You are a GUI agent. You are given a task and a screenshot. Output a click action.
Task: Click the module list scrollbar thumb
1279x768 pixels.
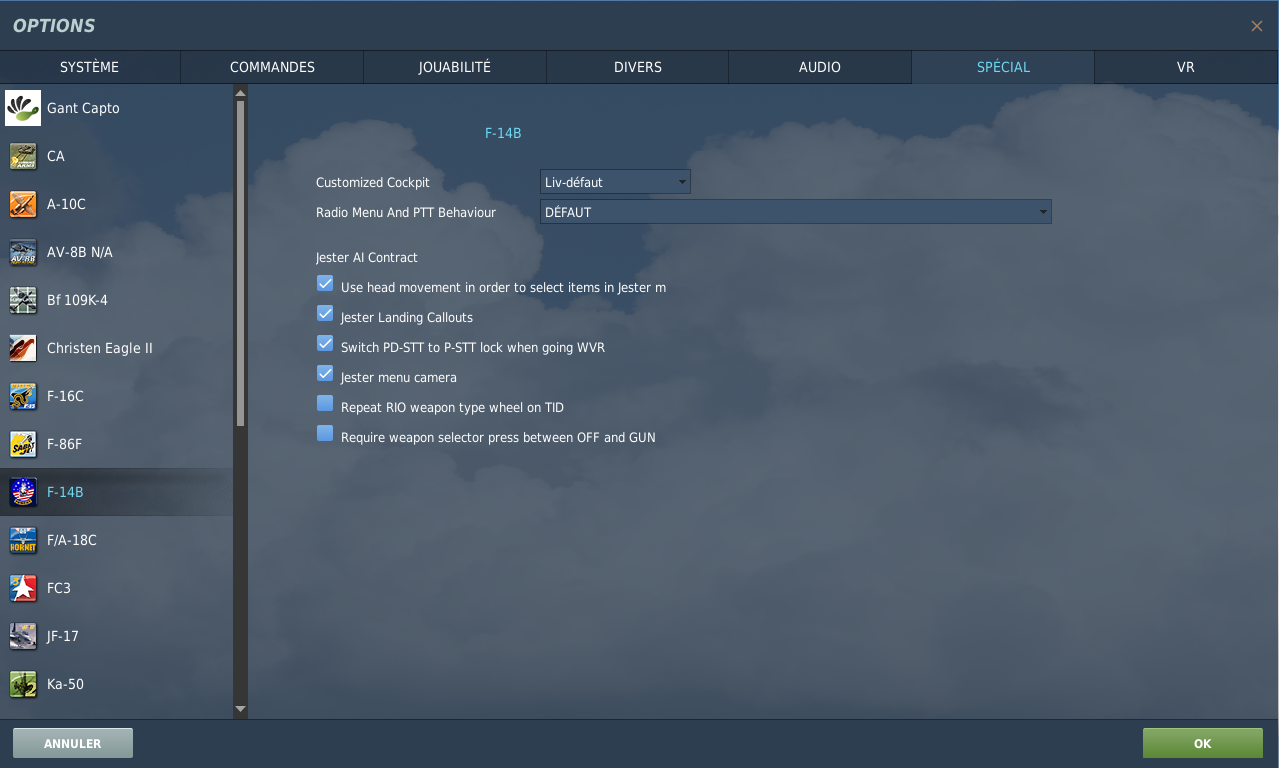tap(240, 264)
